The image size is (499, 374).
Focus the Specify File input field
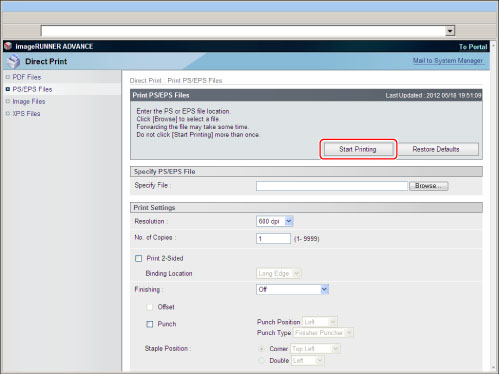point(332,186)
